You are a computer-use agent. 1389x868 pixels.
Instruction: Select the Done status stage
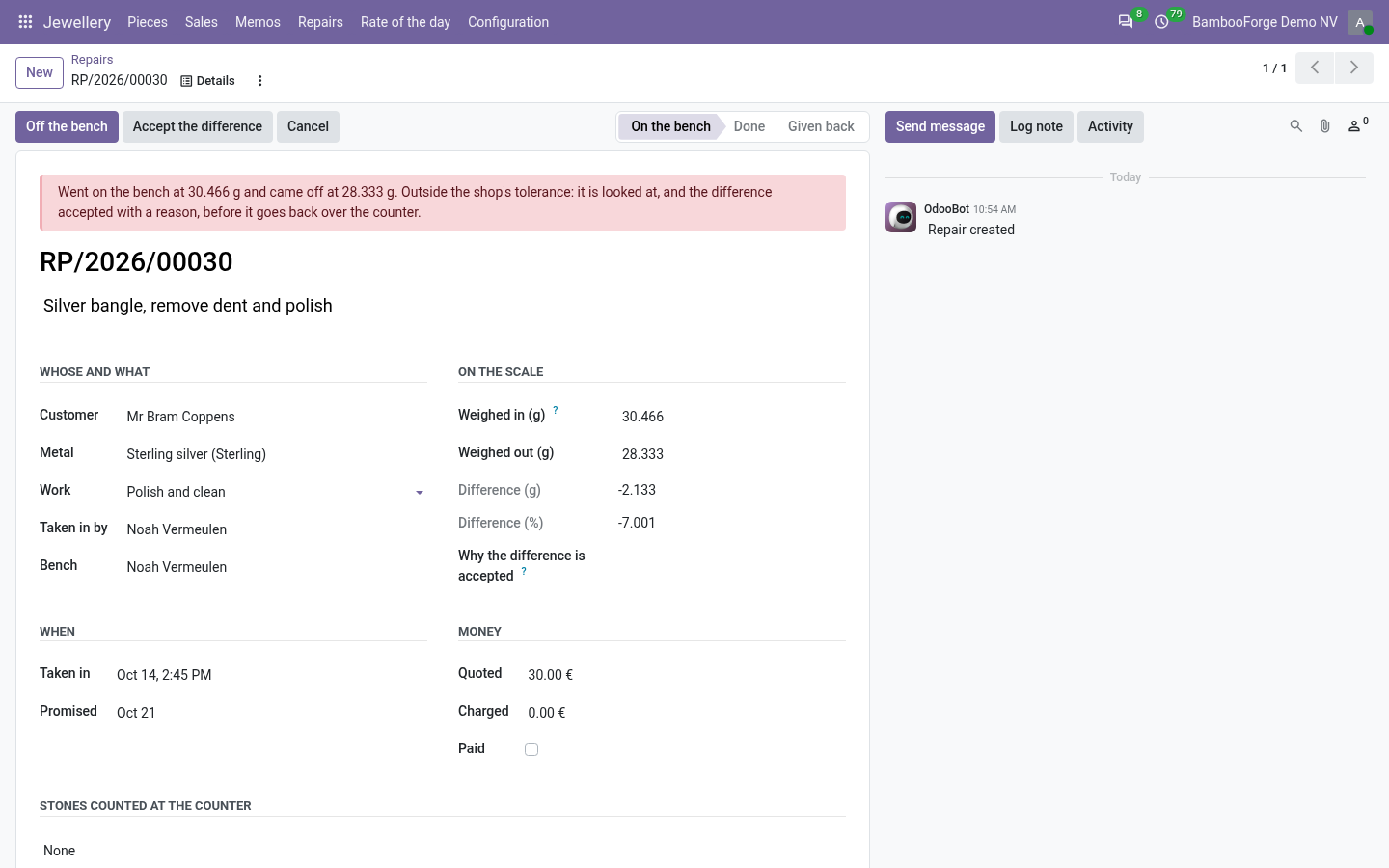tap(749, 126)
